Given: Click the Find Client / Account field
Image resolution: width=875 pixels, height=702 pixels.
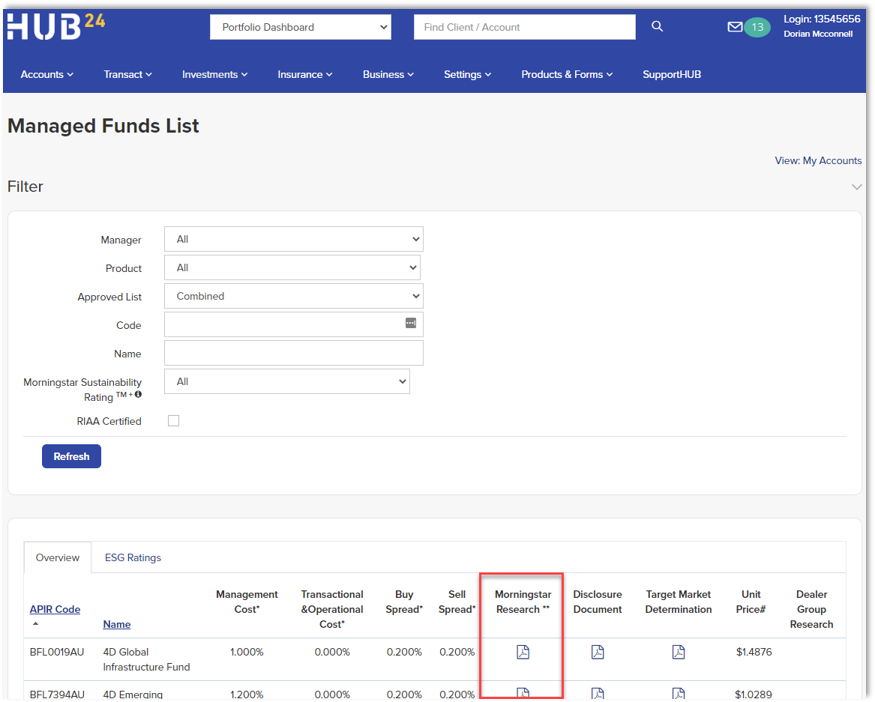Looking at the screenshot, I should click(x=524, y=27).
